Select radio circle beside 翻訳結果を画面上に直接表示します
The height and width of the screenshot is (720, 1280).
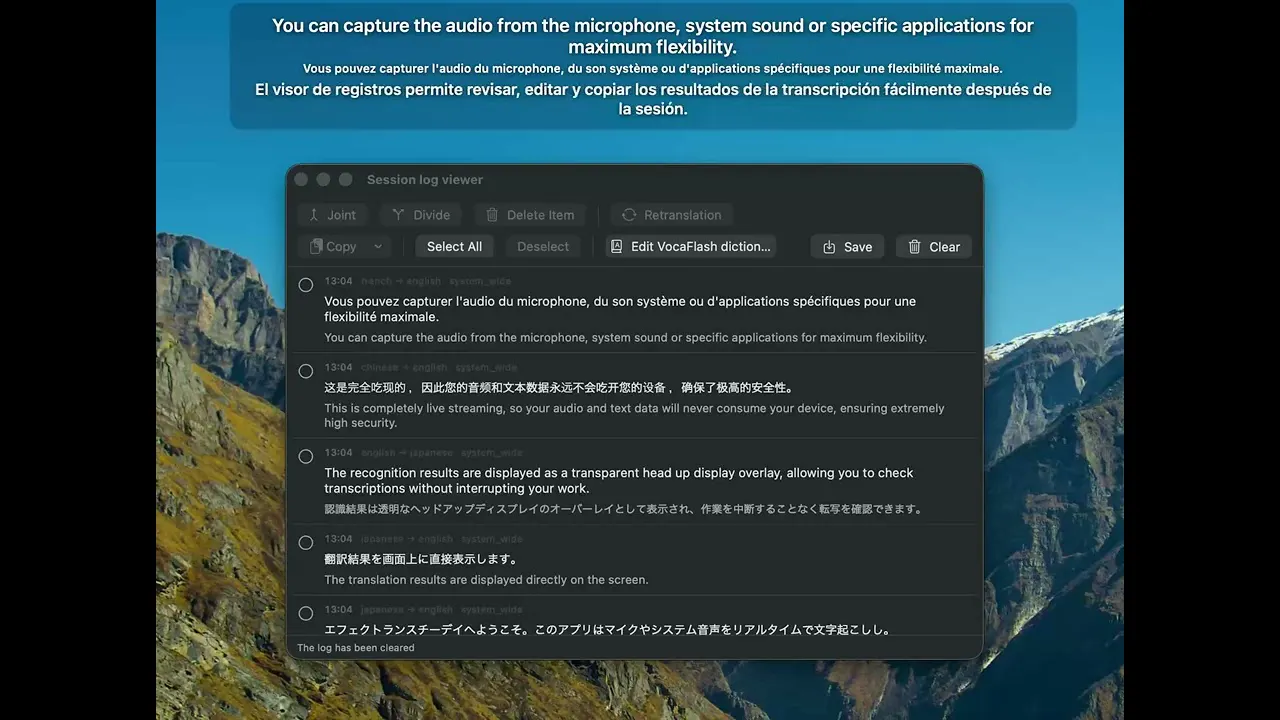tap(306, 542)
